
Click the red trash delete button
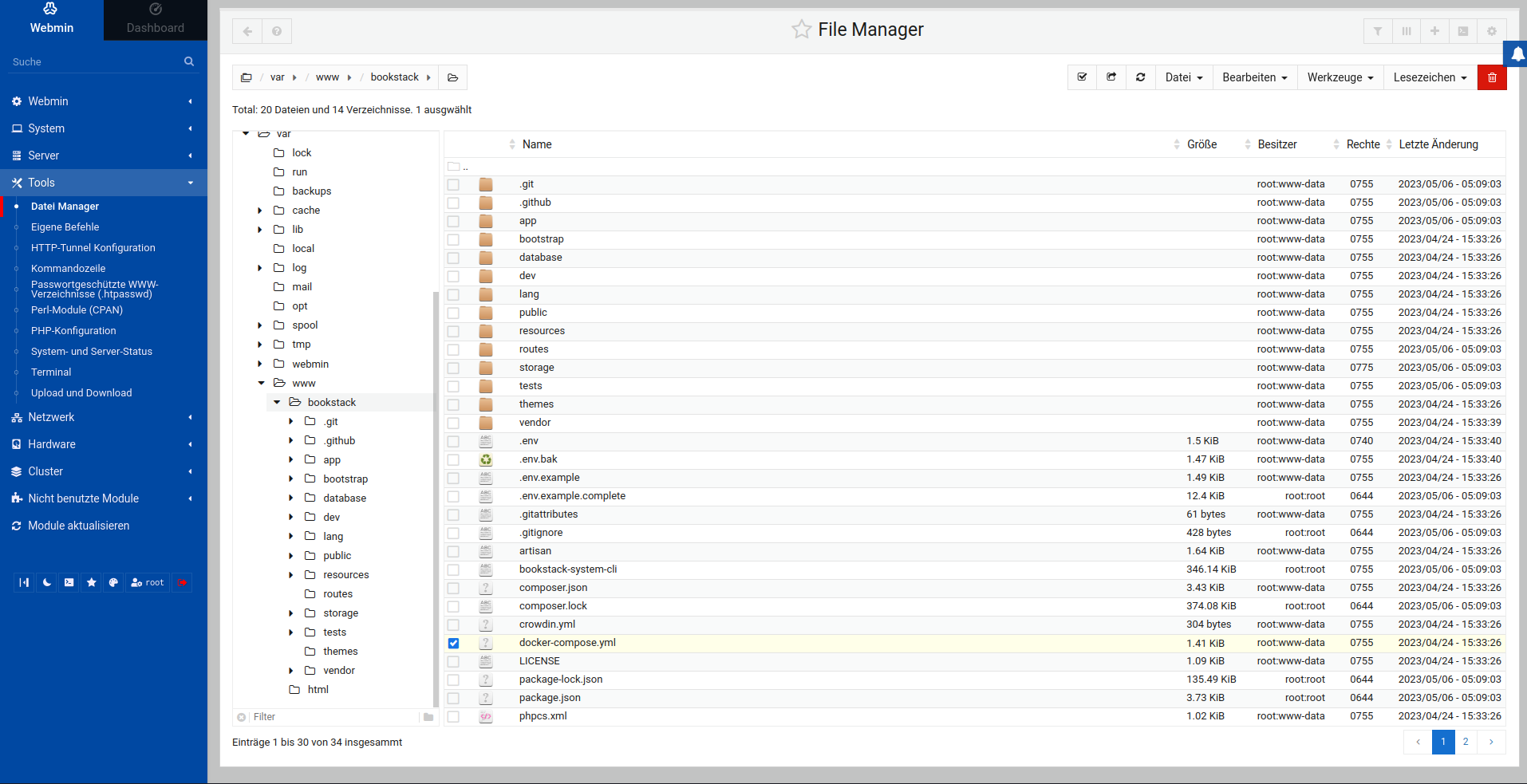pos(1492,77)
